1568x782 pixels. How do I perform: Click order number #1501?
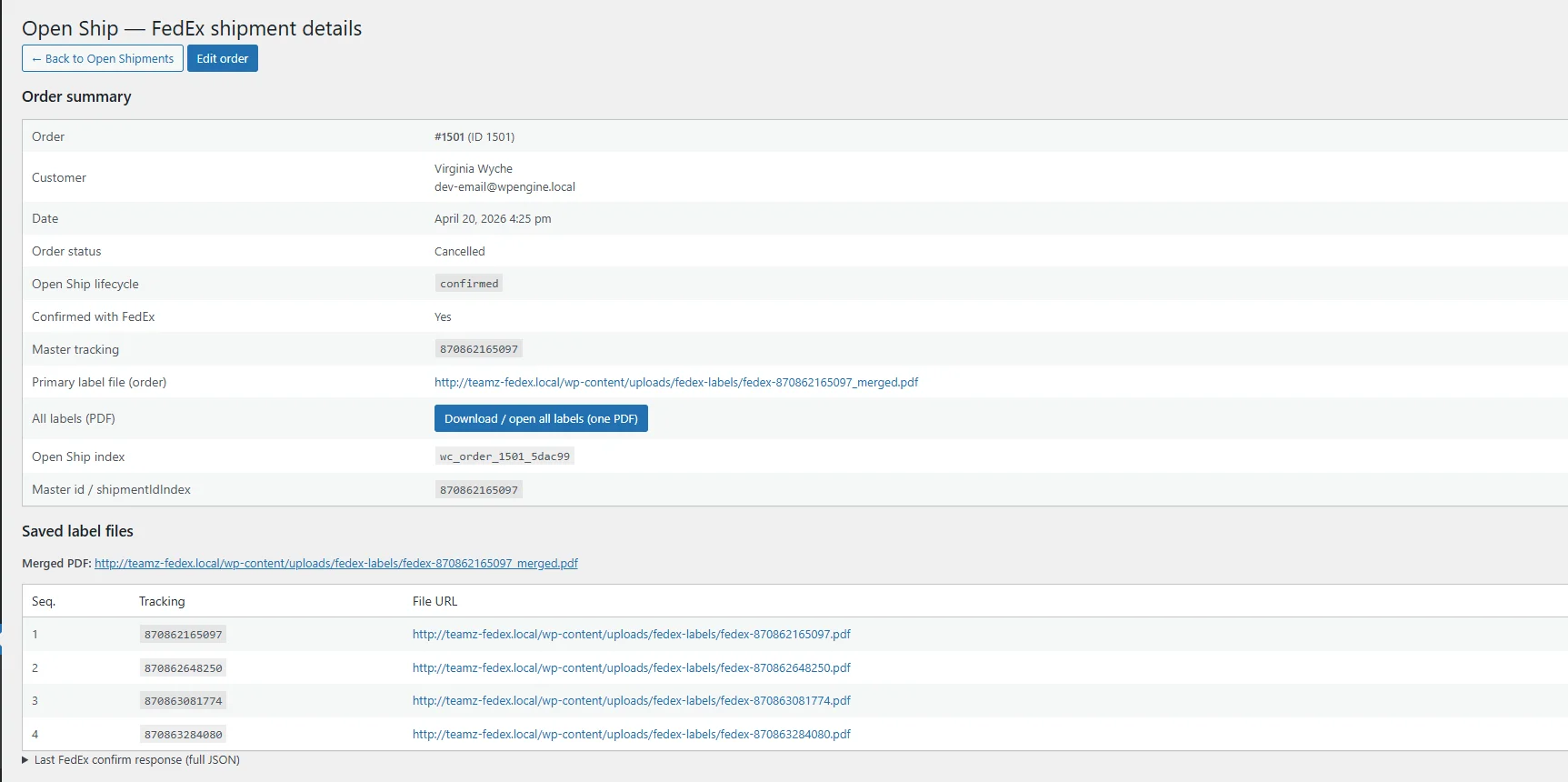click(449, 136)
